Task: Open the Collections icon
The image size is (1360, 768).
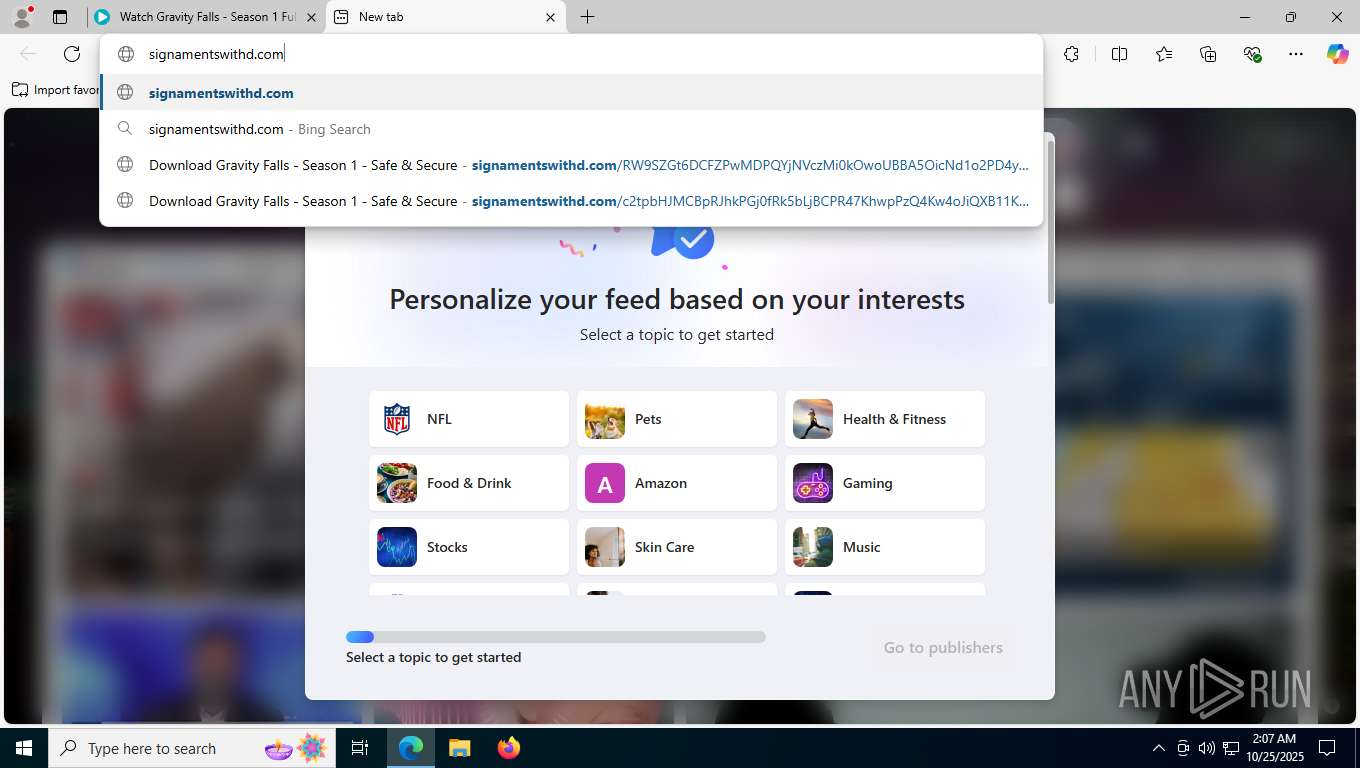Action: click(1208, 54)
